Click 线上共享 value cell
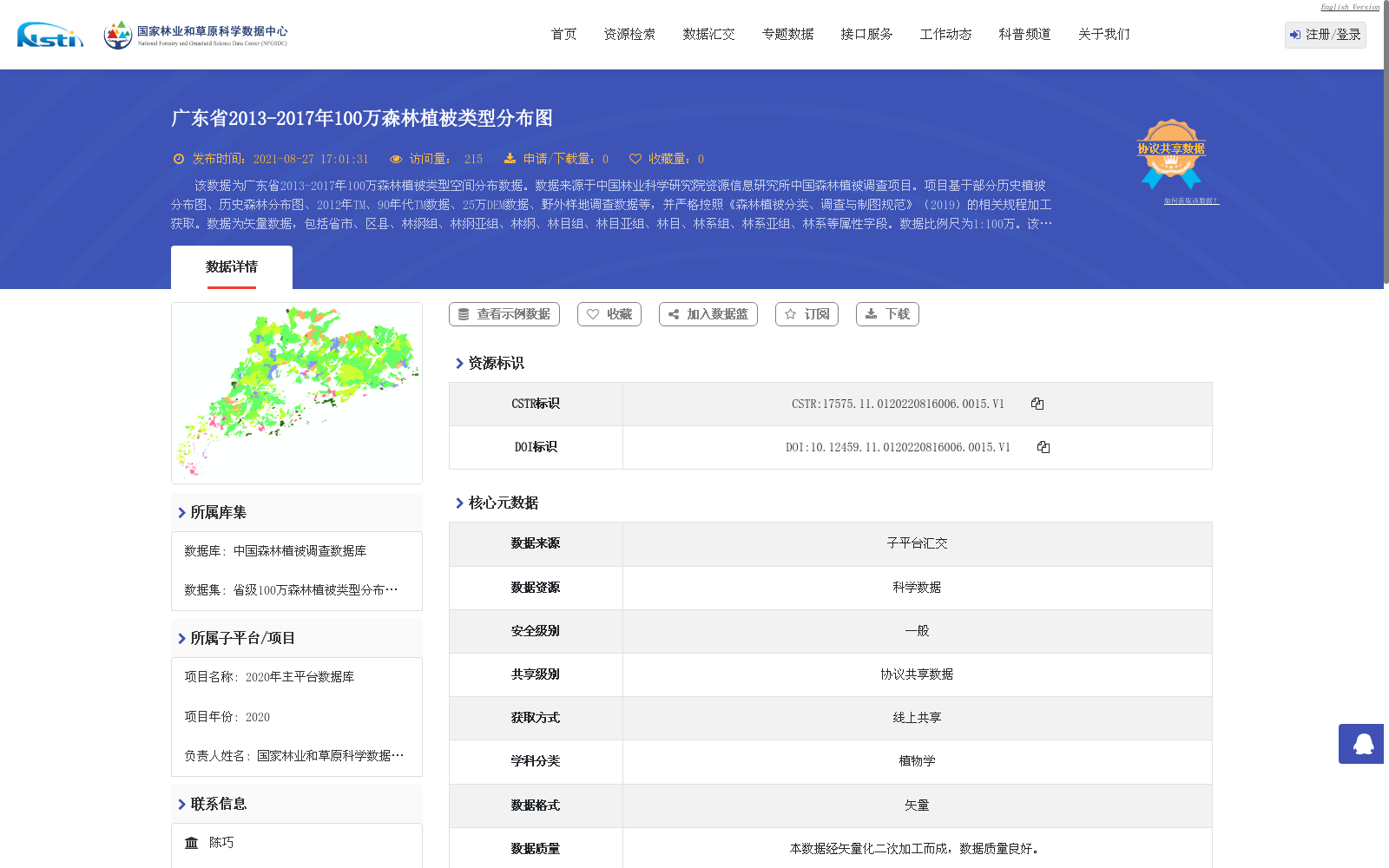The image size is (1389, 868). 917,718
